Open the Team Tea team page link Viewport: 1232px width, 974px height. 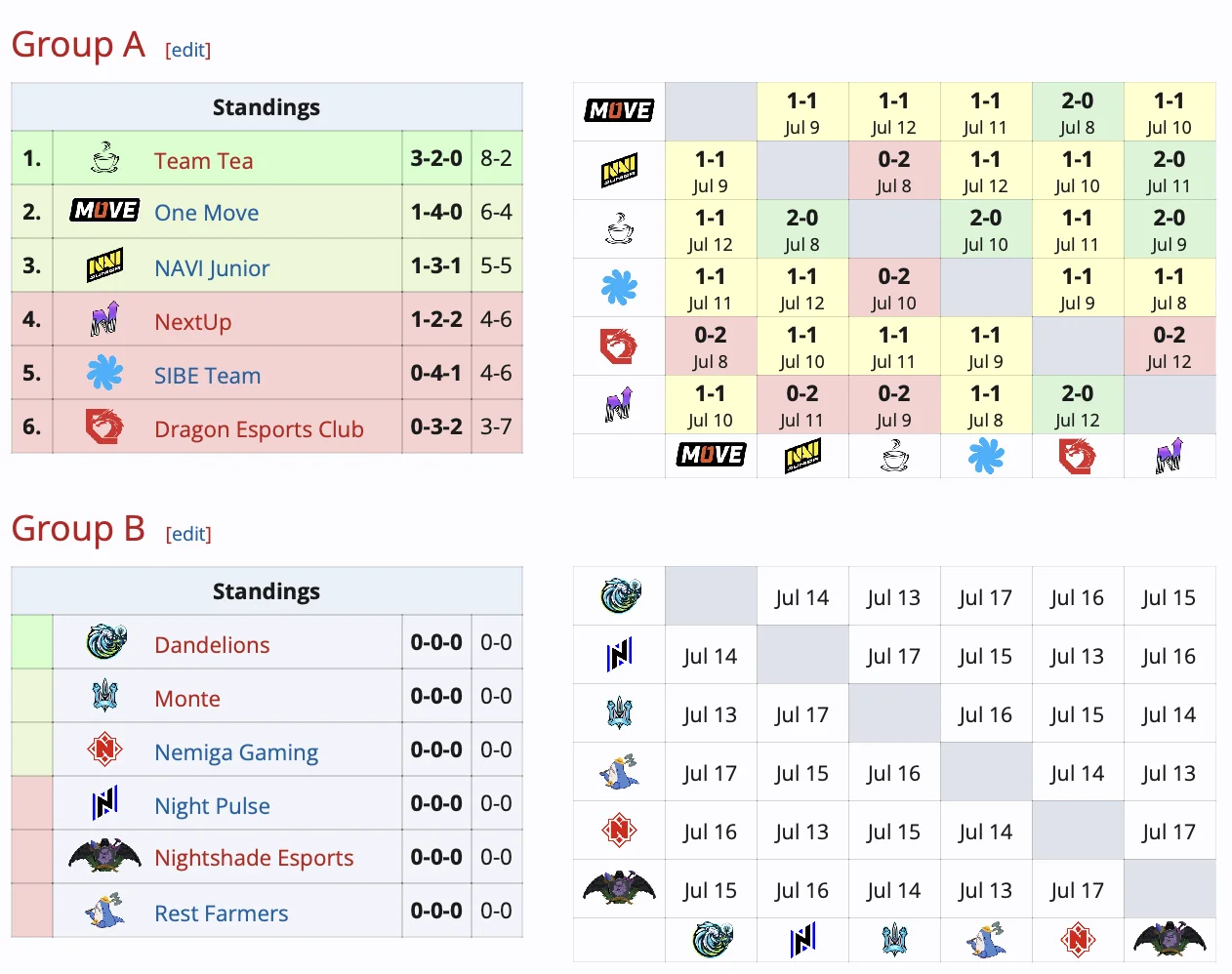(203, 161)
